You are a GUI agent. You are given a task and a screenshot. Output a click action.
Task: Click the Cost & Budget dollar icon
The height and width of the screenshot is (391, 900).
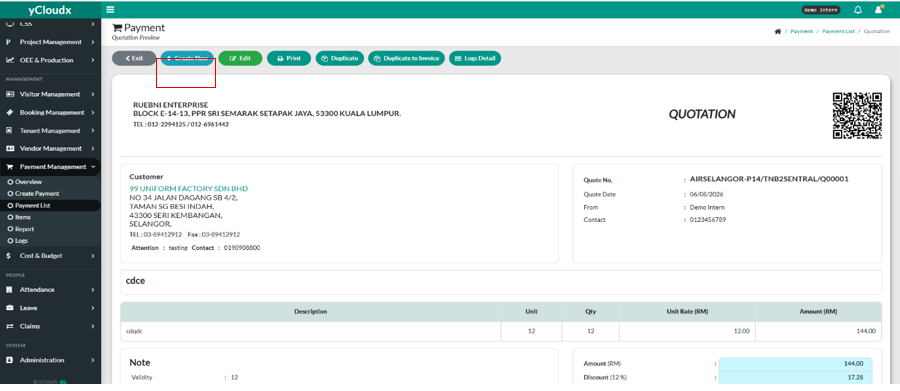point(9,256)
